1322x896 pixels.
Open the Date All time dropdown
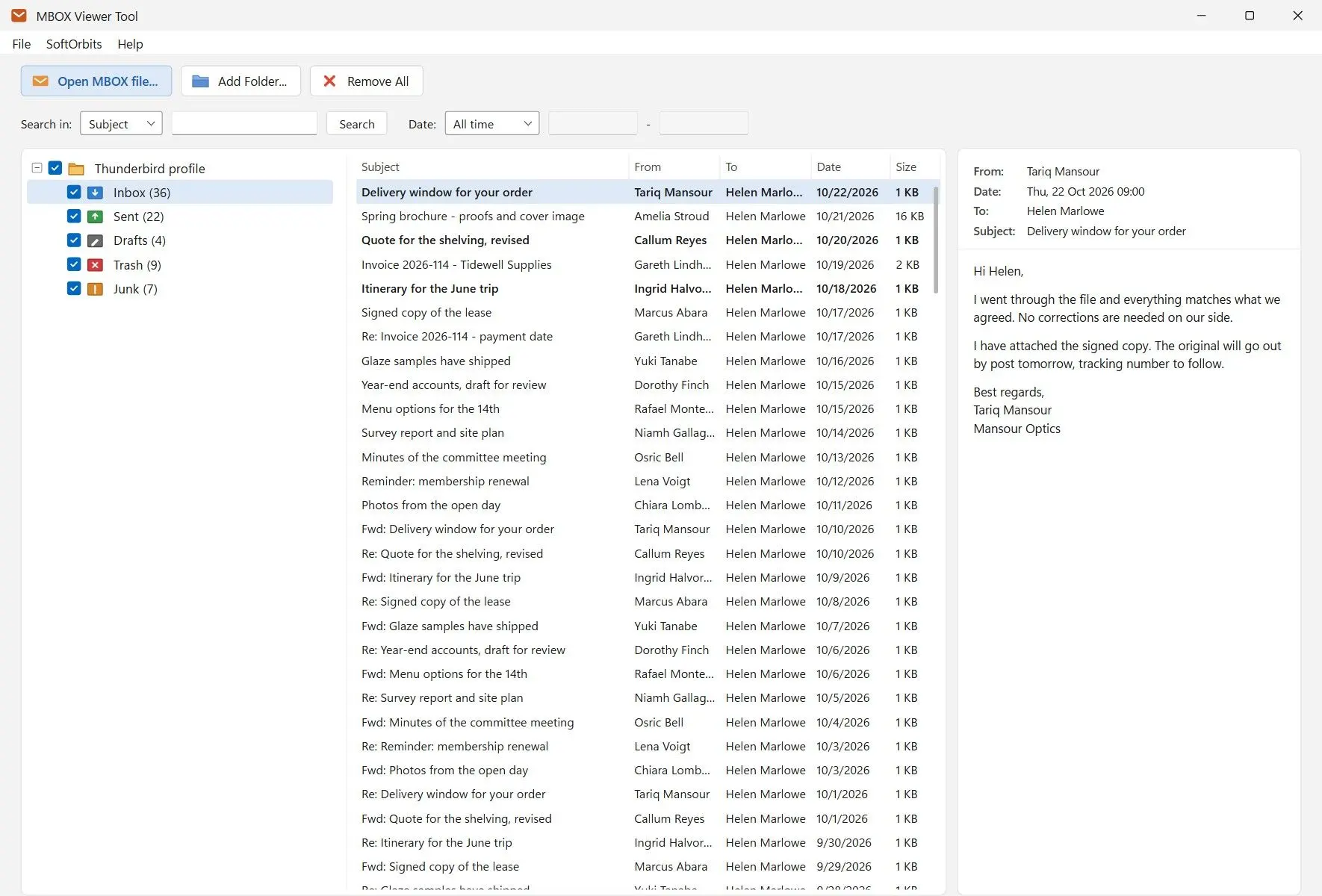[492, 124]
